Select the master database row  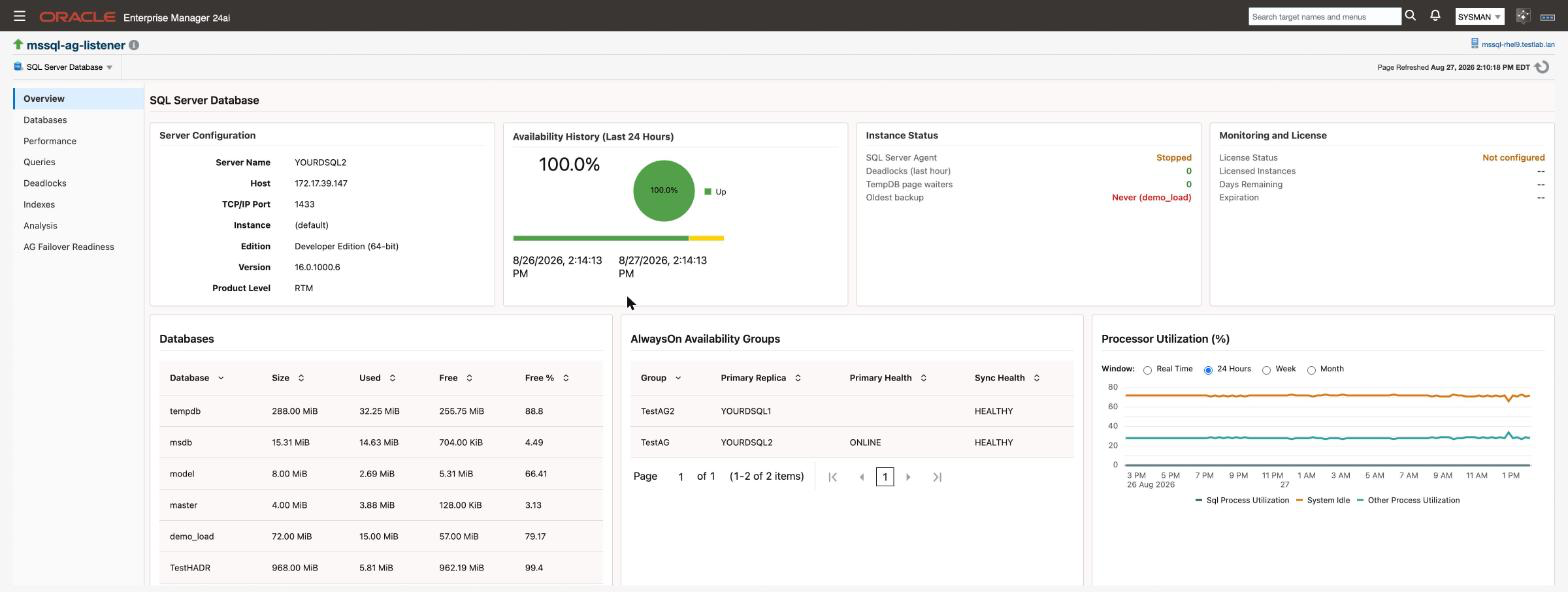tap(381, 505)
